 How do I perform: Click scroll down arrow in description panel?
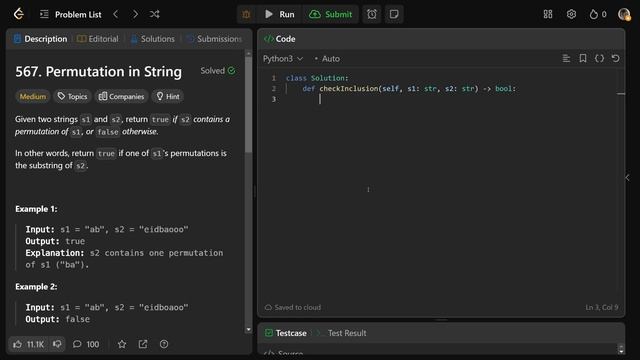(248, 329)
